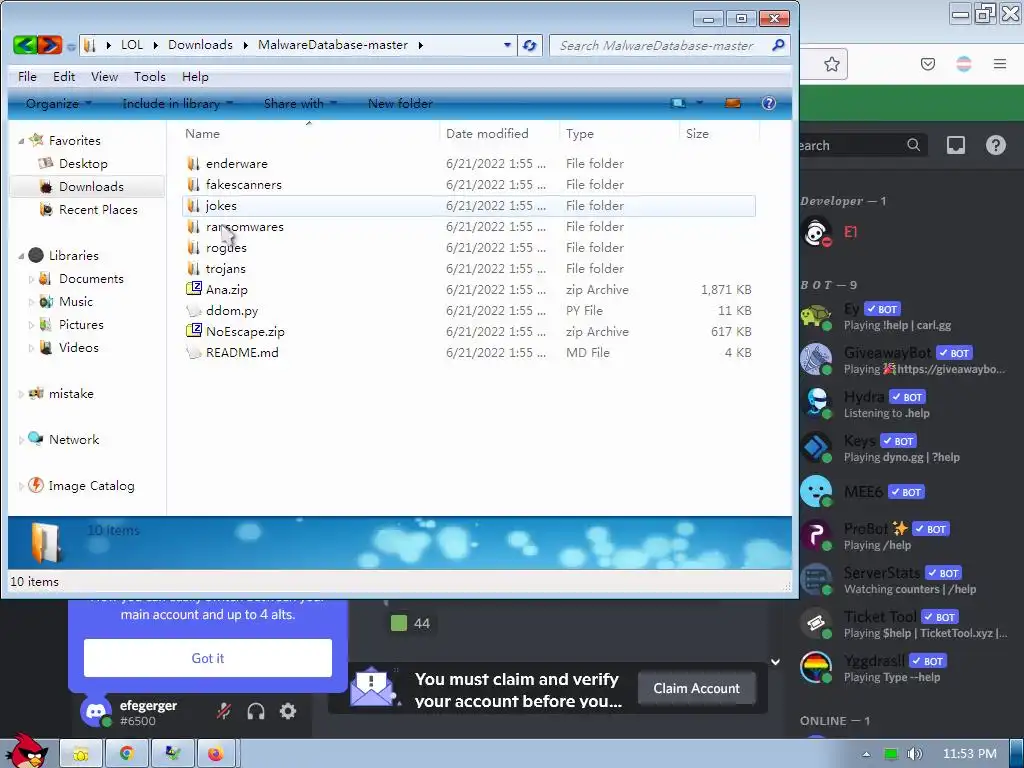
Task: Select the ddom.py file icon
Action: (x=193, y=310)
